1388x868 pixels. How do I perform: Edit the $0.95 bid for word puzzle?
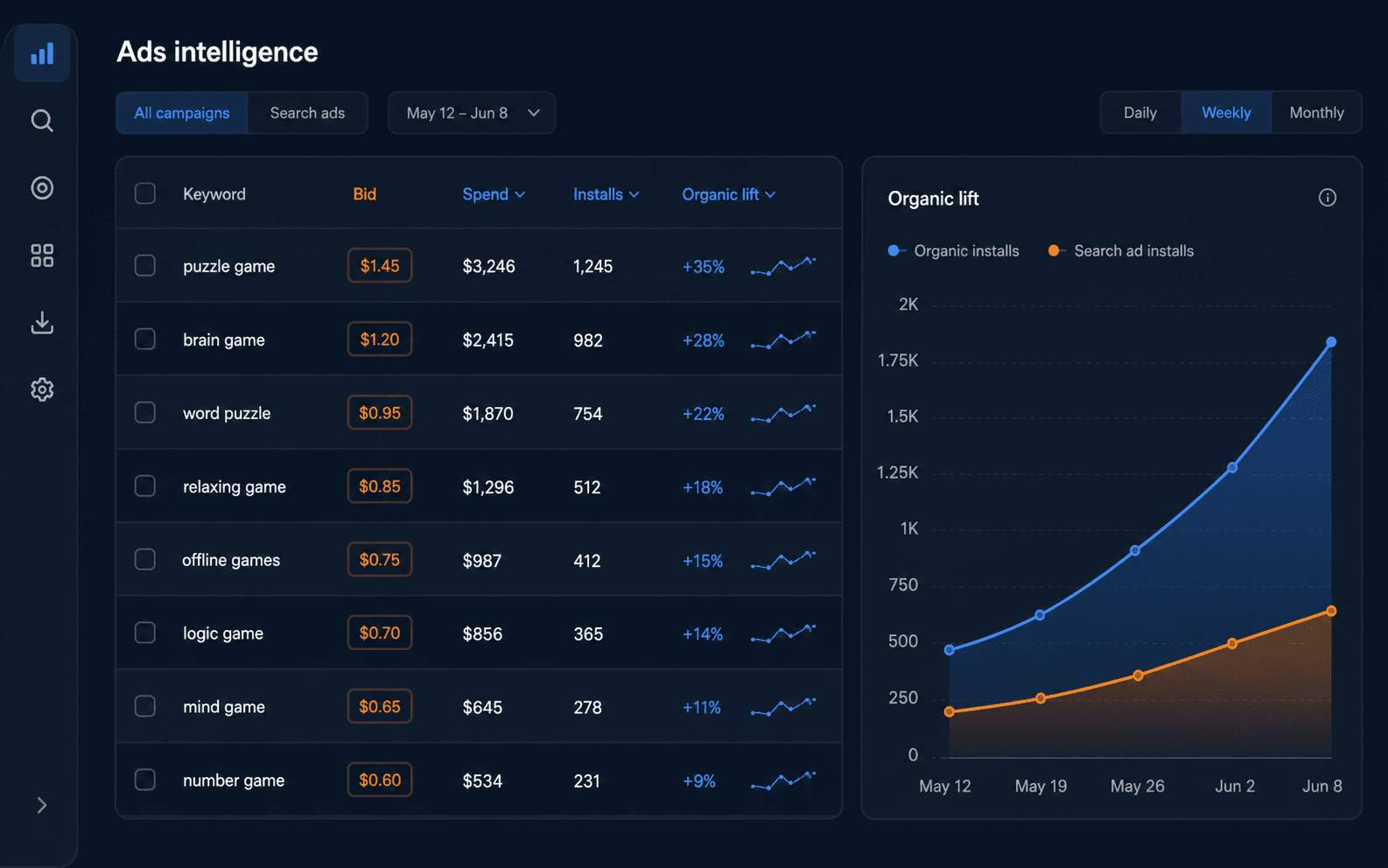380,412
